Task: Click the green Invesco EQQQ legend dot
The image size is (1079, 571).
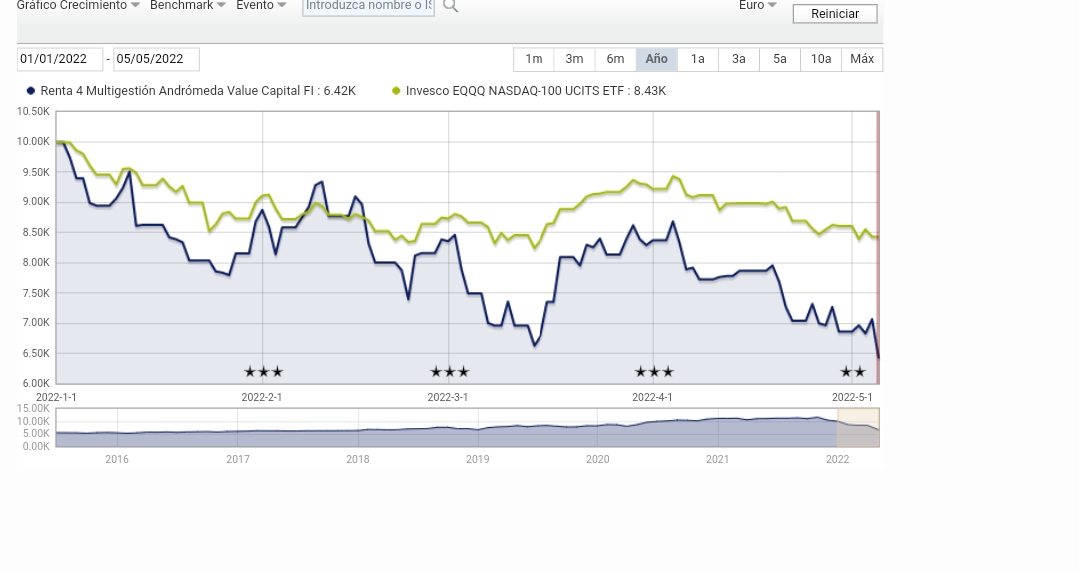Action: click(x=396, y=91)
